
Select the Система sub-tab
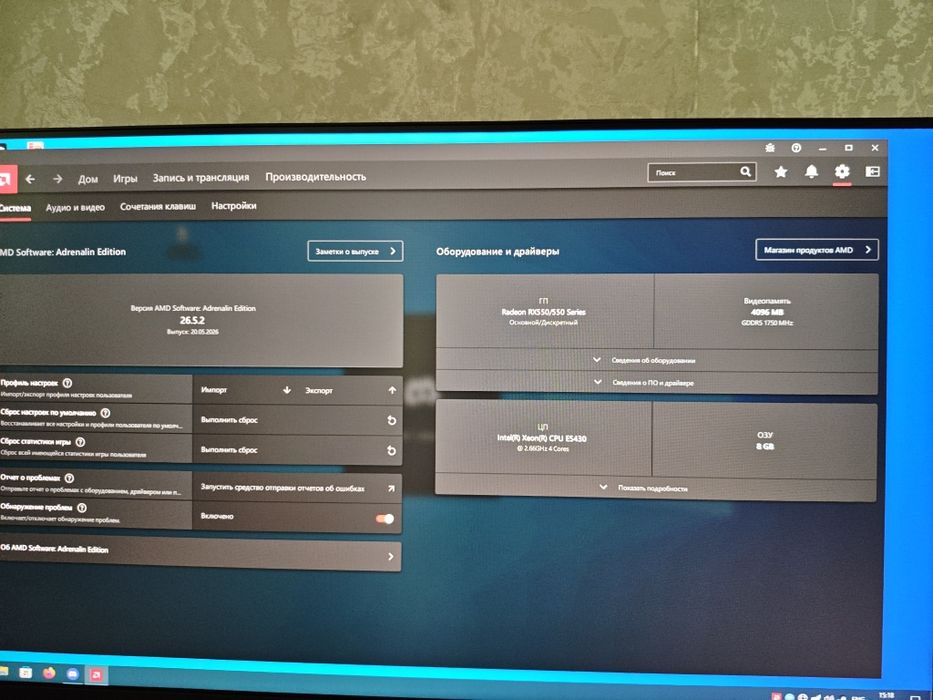(15, 208)
